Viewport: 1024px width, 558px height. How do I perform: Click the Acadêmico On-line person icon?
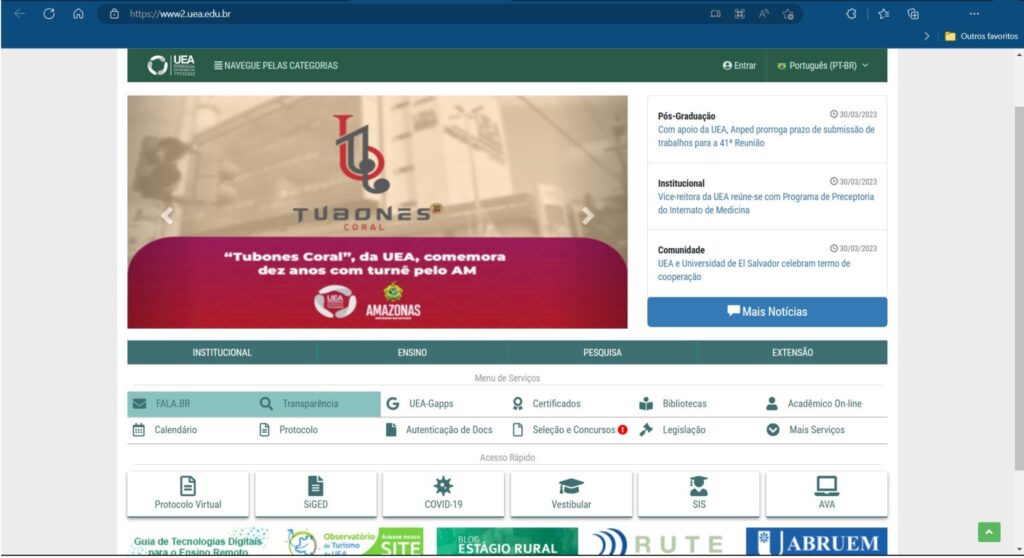pyautogui.click(x=772, y=404)
